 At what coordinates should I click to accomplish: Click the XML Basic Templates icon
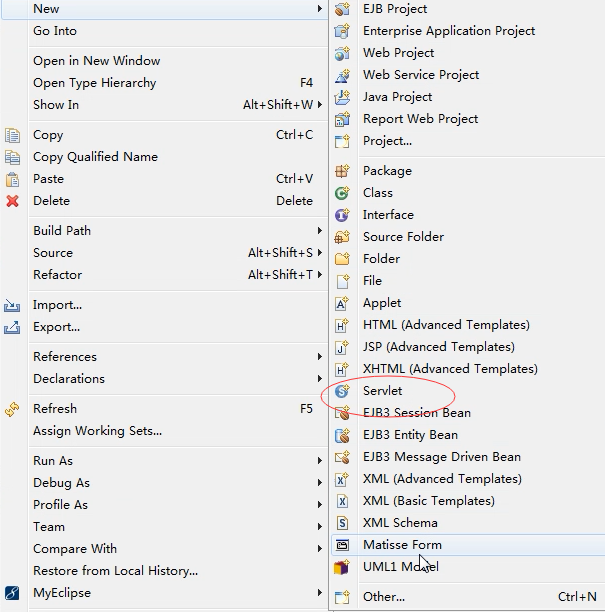(342, 501)
